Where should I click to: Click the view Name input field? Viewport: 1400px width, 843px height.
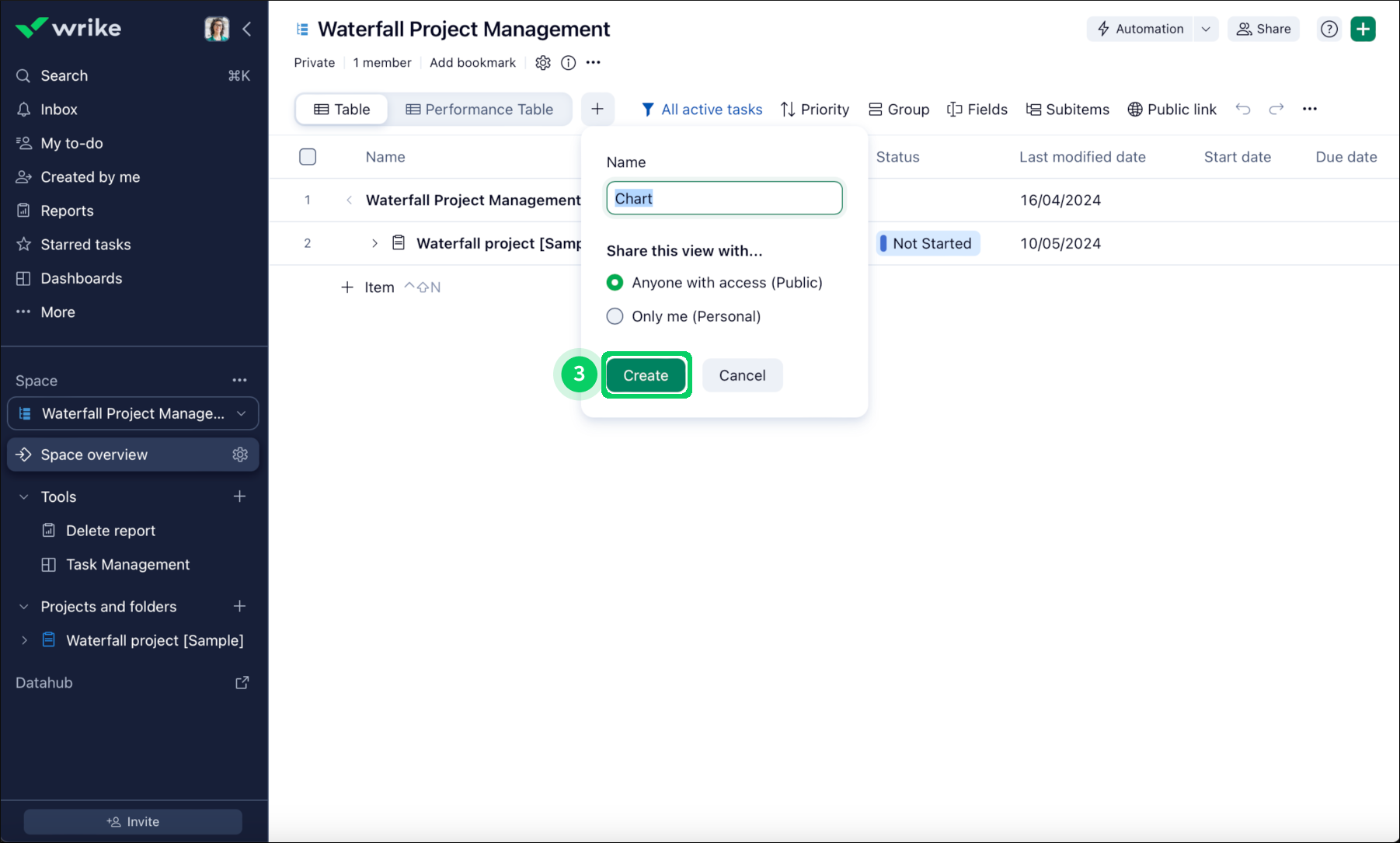click(x=724, y=198)
